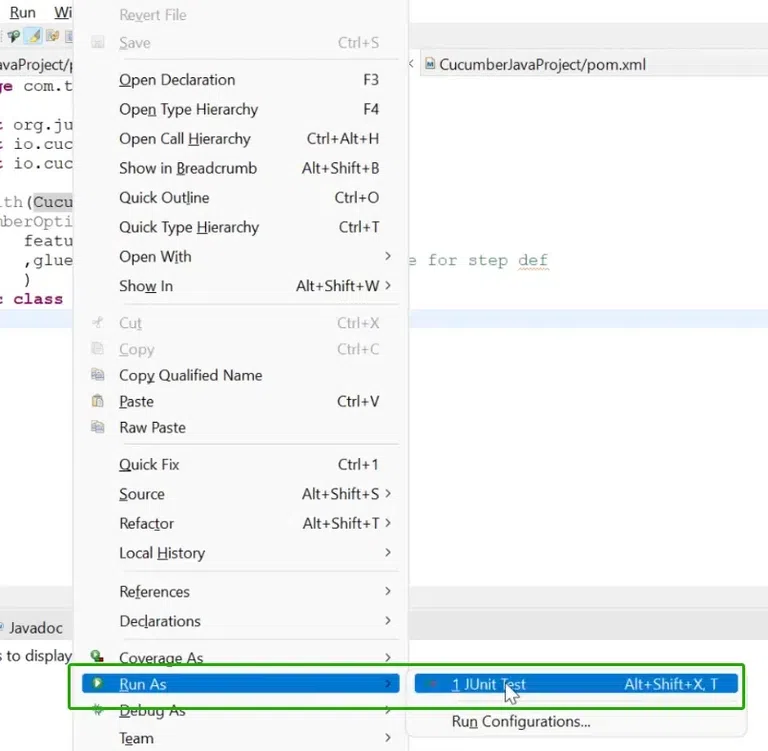Viewport: 768px width, 751px height.
Task: Click the green Run As play icon
Action: pyautogui.click(x=97, y=683)
